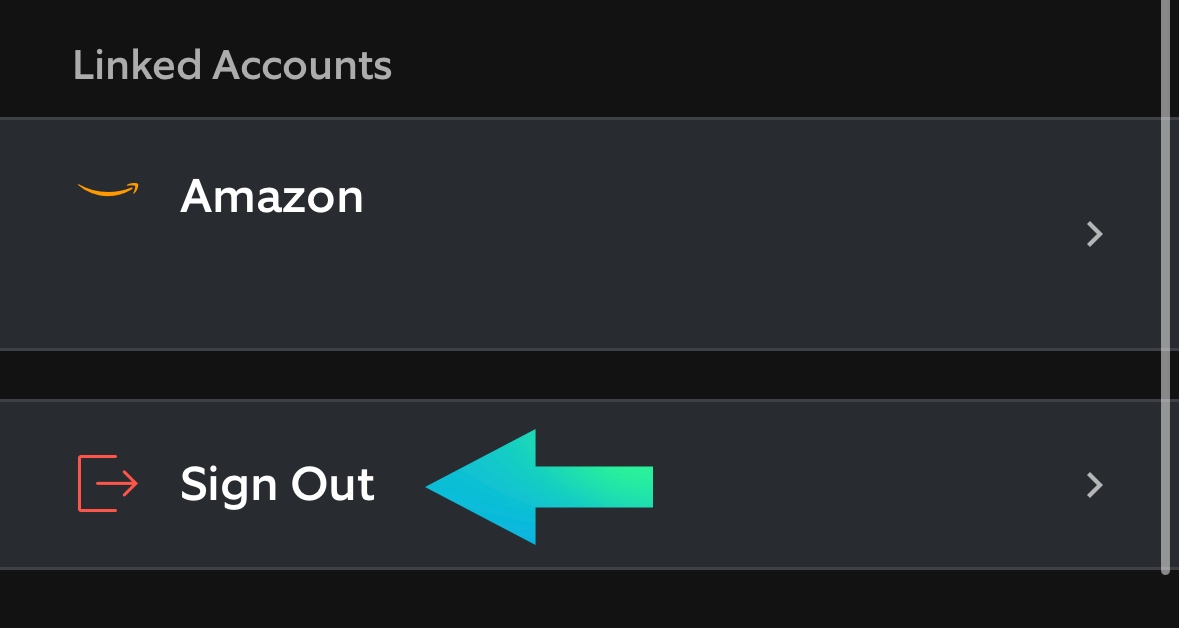Select the Amazon linked account label
Image resolution: width=1179 pixels, height=628 pixels.
point(272,196)
